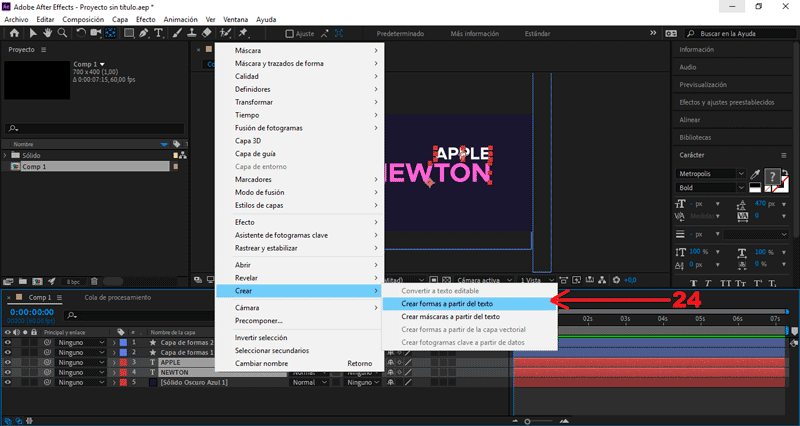800x426 pixels.
Task: Click the red label swatch of layer 5
Action: pyautogui.click(x=123, y=382)
